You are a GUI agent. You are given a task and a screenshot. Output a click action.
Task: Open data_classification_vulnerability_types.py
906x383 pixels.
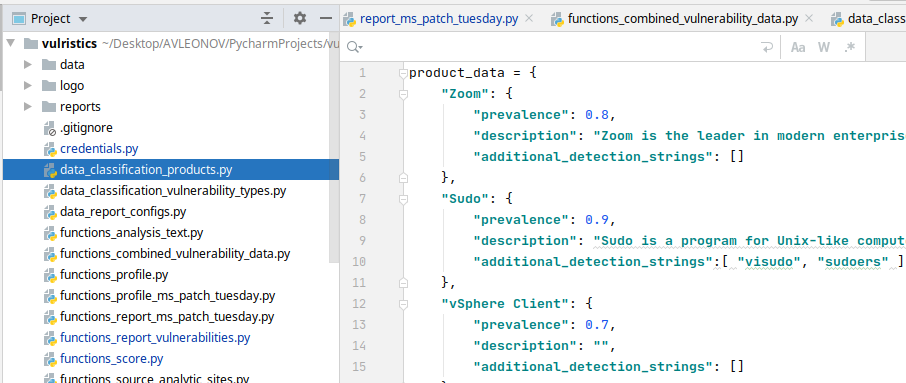point(173,191)
